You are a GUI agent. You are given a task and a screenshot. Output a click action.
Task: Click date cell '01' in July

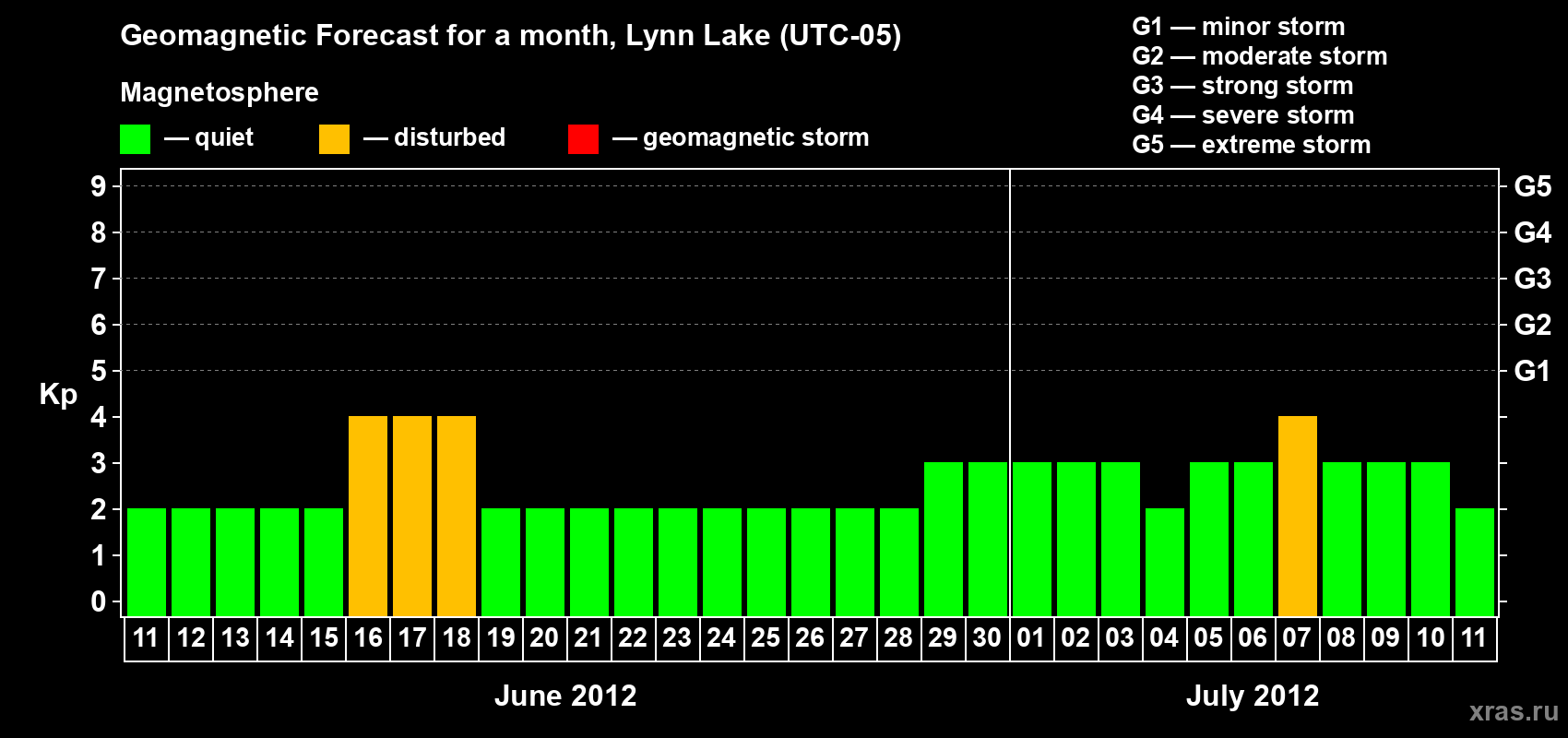1031,638
